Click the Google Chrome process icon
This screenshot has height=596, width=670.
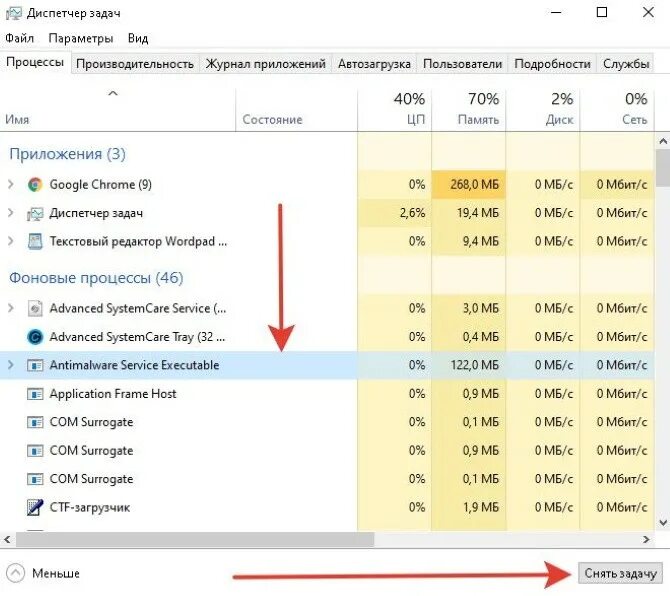35,185
